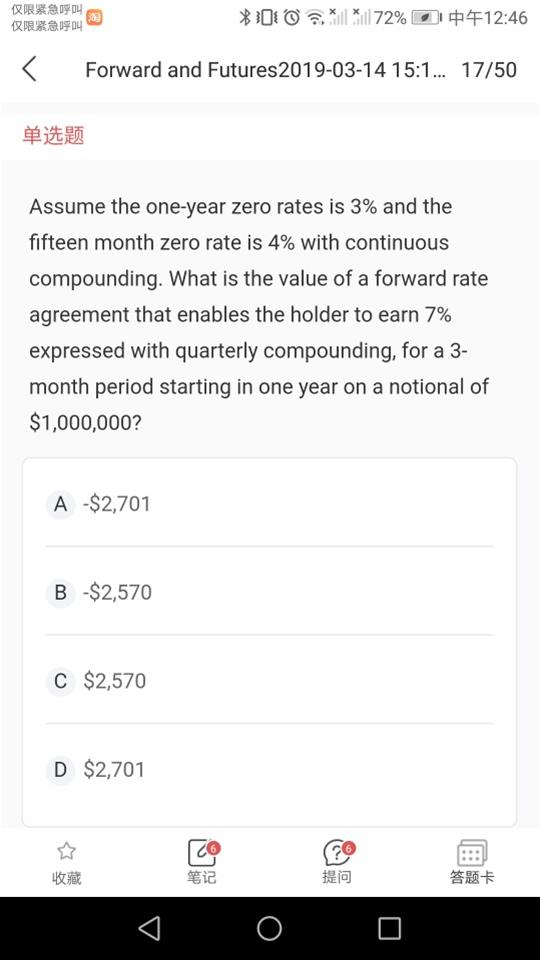The height and width of the screenshot is (960, 540).
Task: Tap the 单选题 question type label
Action: pyautogui.click(x=53, y=135)
